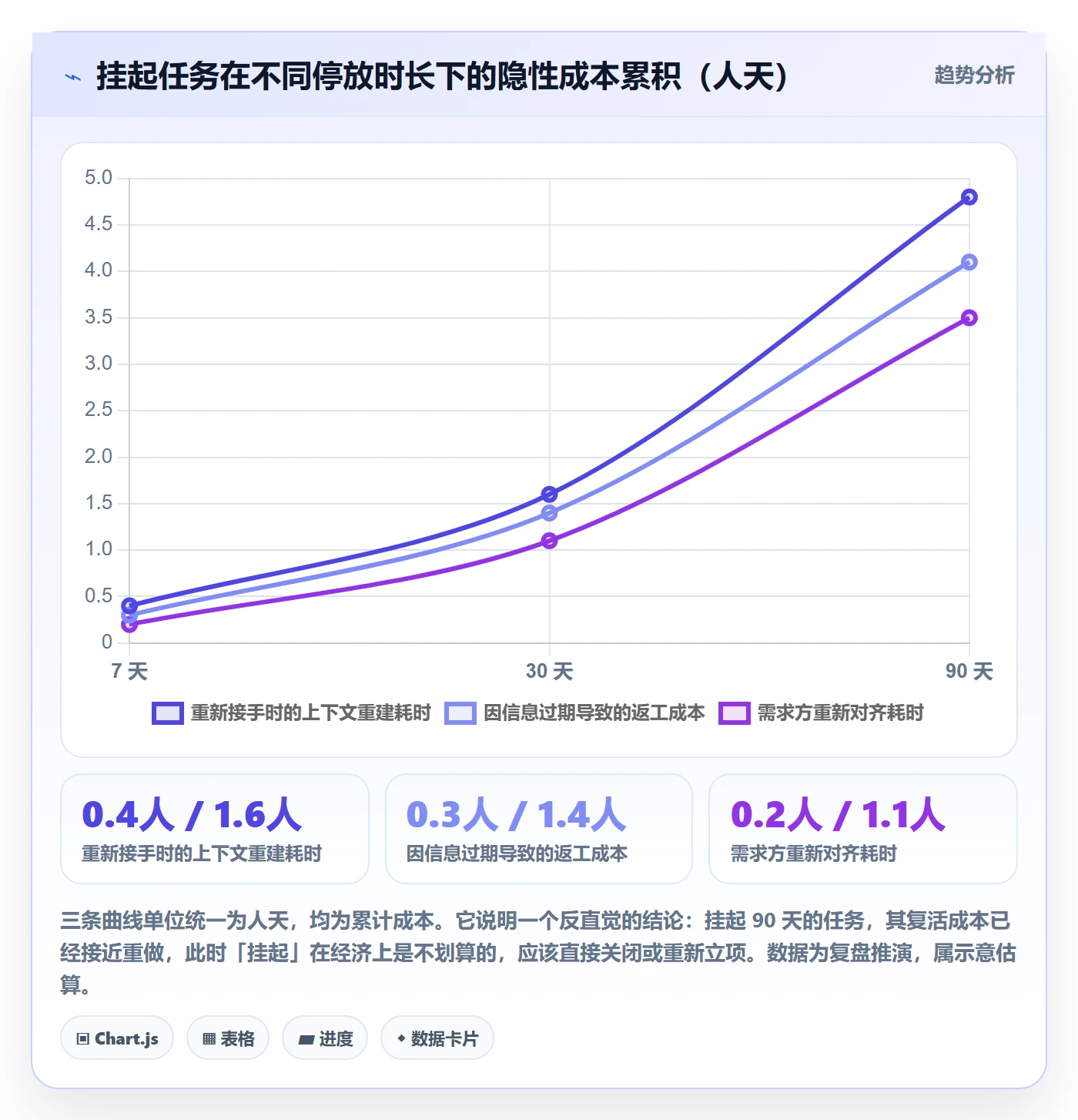Click the grid icon in the 表格 chip
The image size is (1078, 1120).
pos(209,1039)
